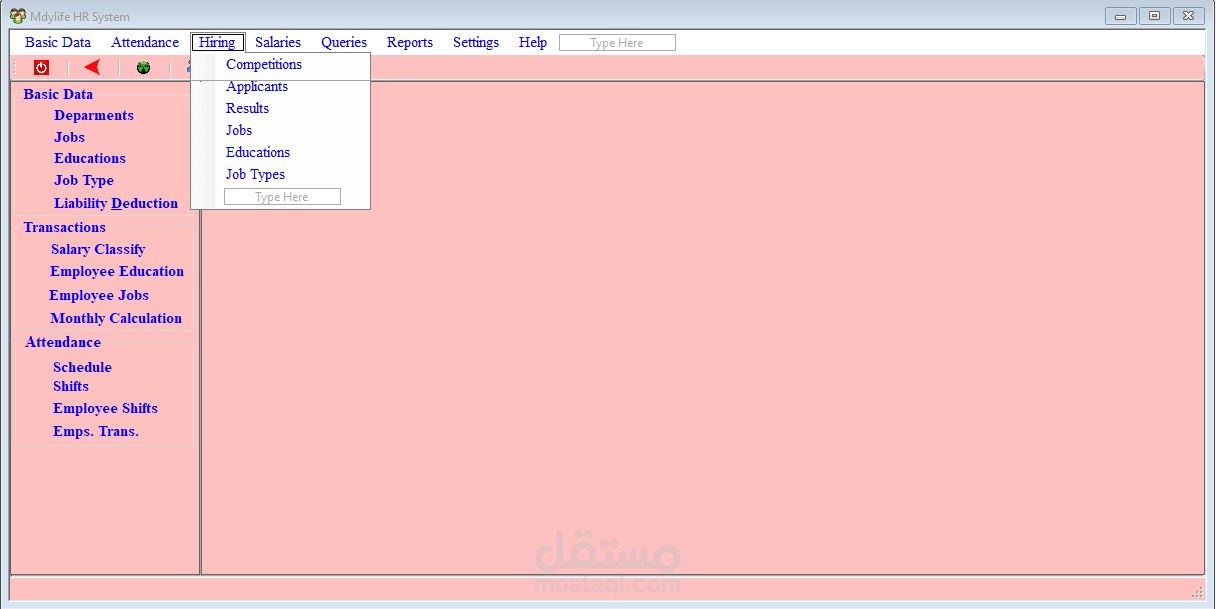Open the Attendance menu in menu bar
The image size is (1216, 609).
pyautogui.click(x=145, y=42)
